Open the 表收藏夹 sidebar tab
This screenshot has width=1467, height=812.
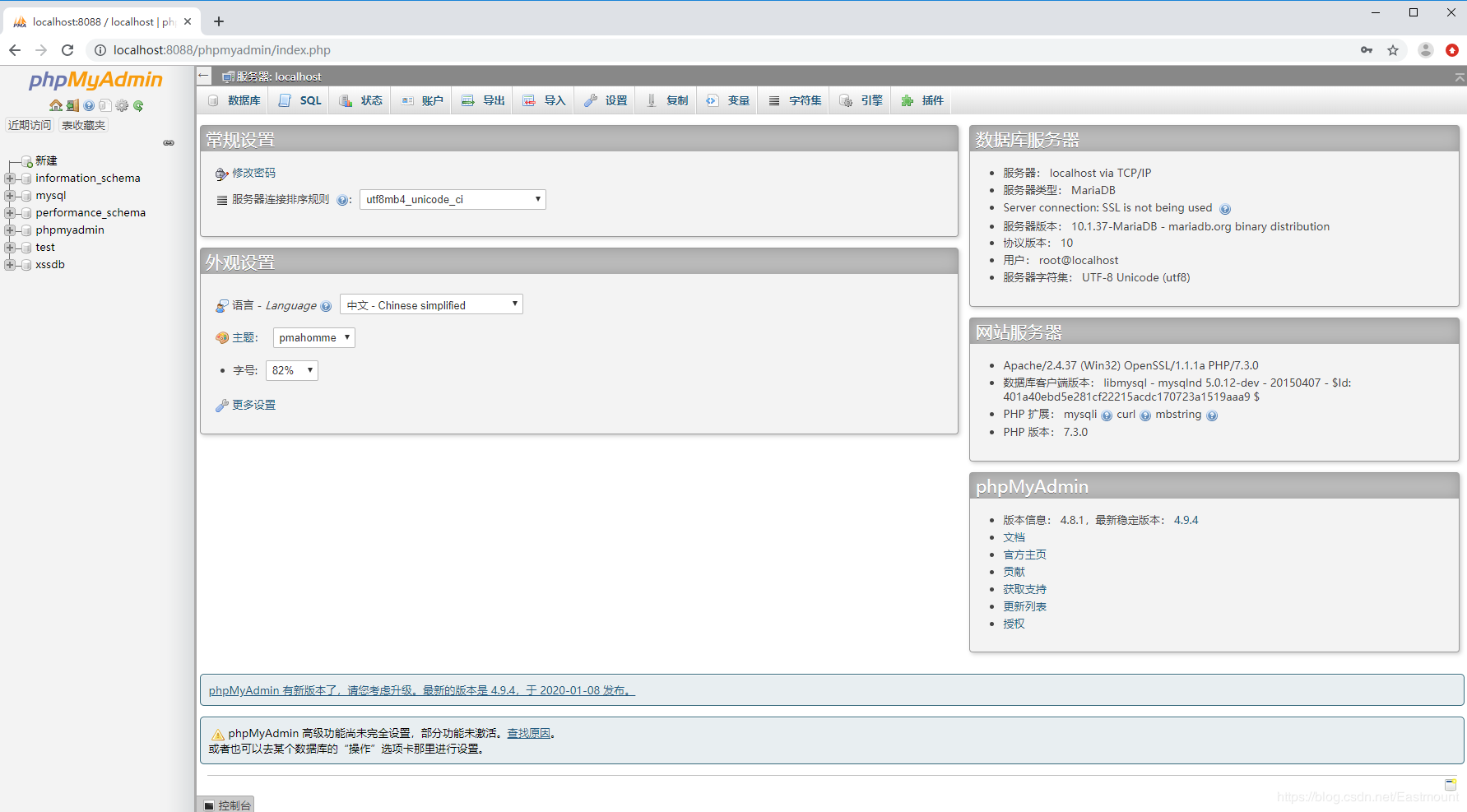[82, 125]
